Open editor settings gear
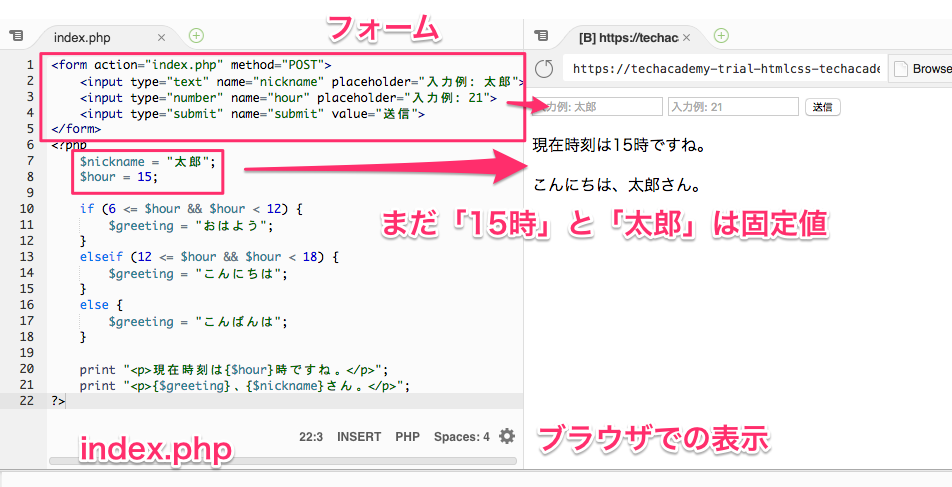Screen dimensions: 952x487 click(x=507, y=437)
